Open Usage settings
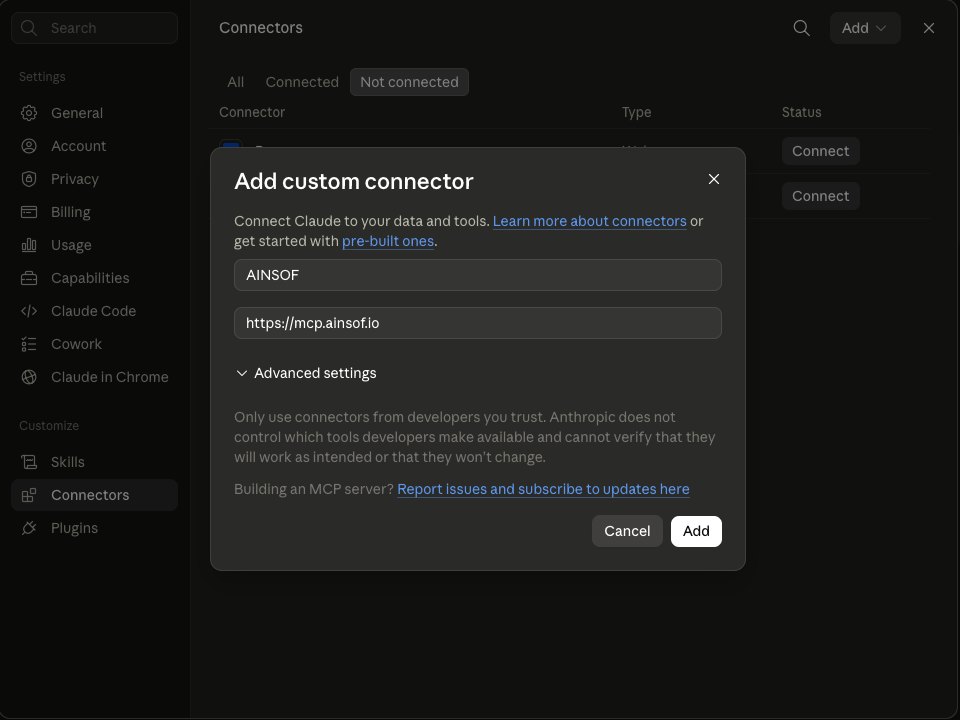 (94, 246)
